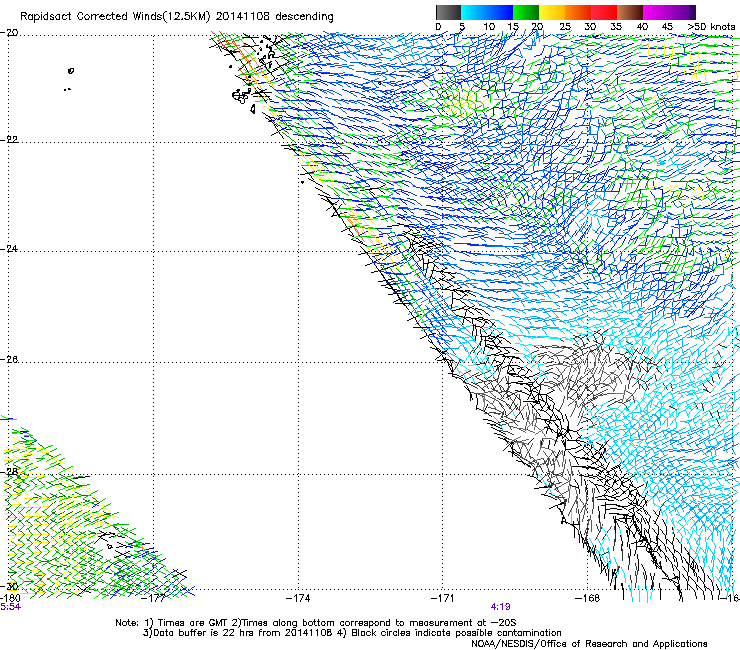Click the NOAA/NESDIS credit text
Viewport: 740px width, 650px height.
point(589,644)
